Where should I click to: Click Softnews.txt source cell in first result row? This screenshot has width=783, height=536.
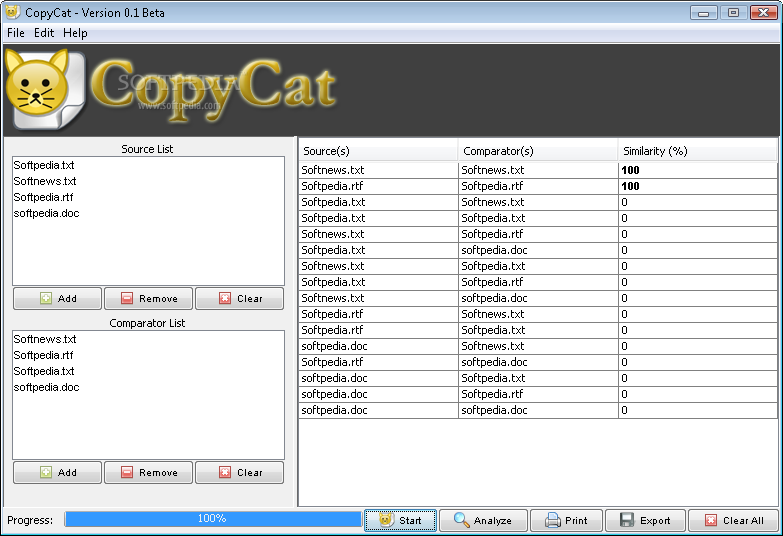[378, 170]
